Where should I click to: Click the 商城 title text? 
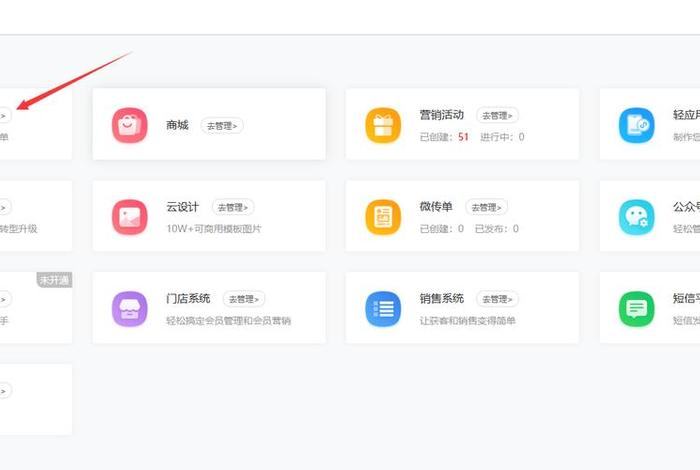(177, 125)
